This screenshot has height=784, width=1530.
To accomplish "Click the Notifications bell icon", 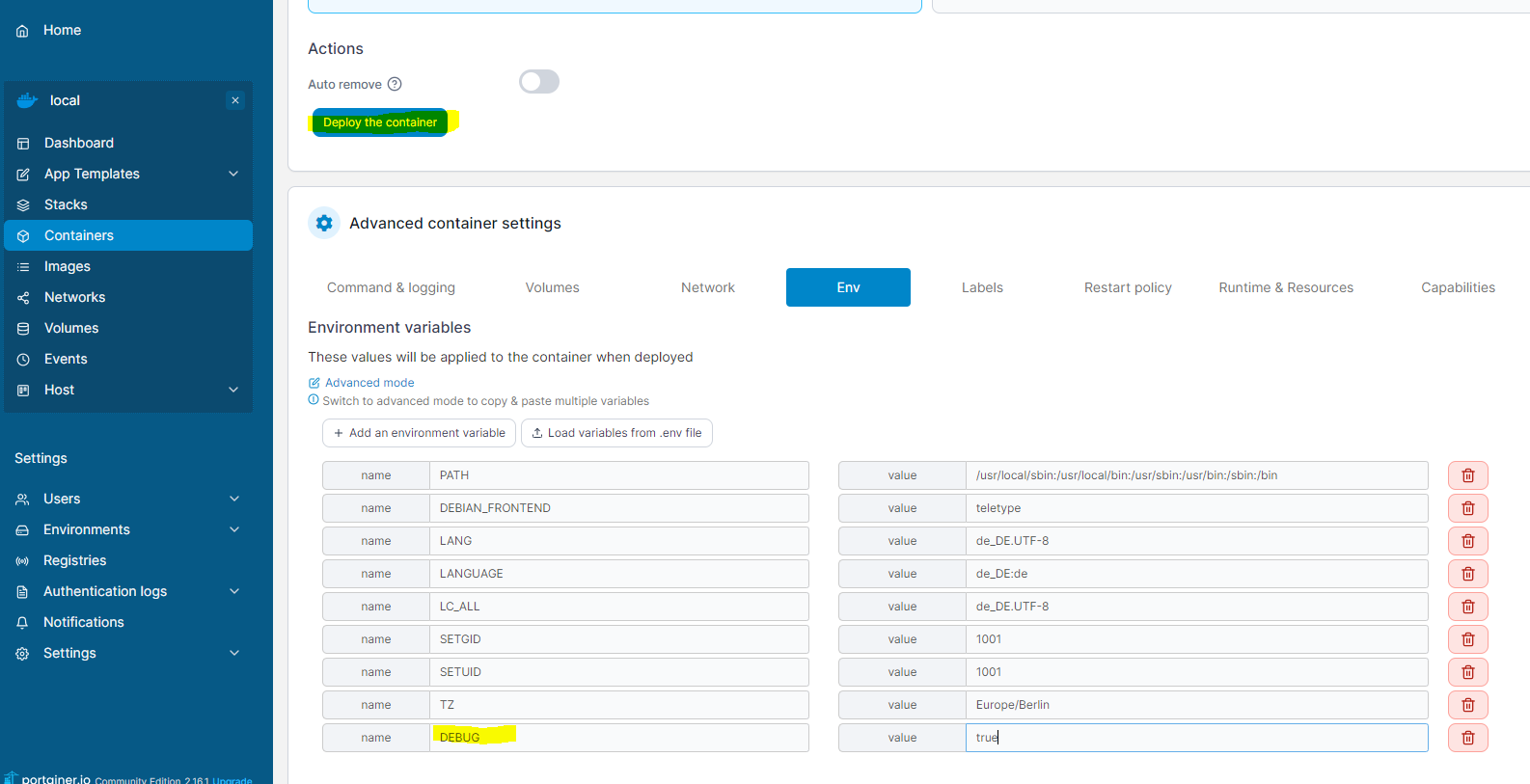I will click(22, 623).
